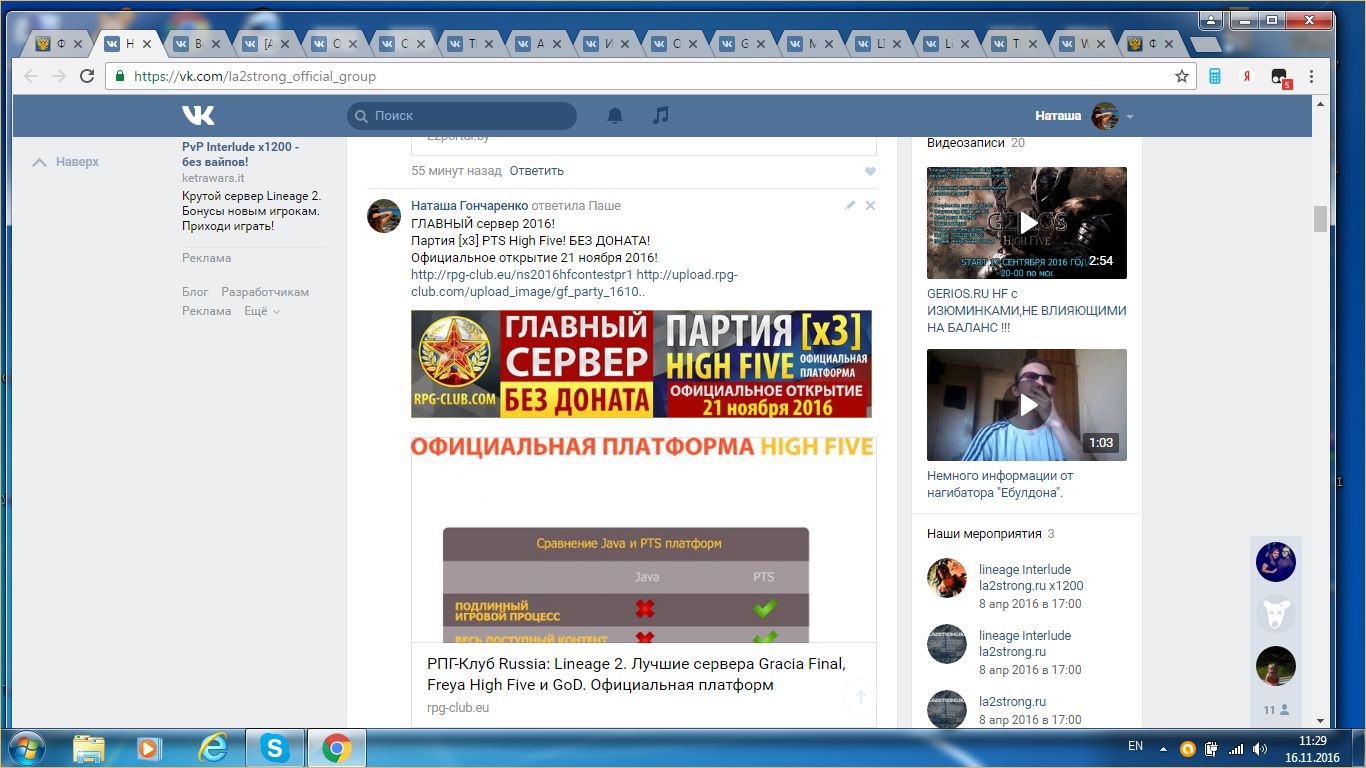Expand the Ещё dropdown in the footer
Image resolution: width=1366 pixels, height=768 pixels.
262,311
